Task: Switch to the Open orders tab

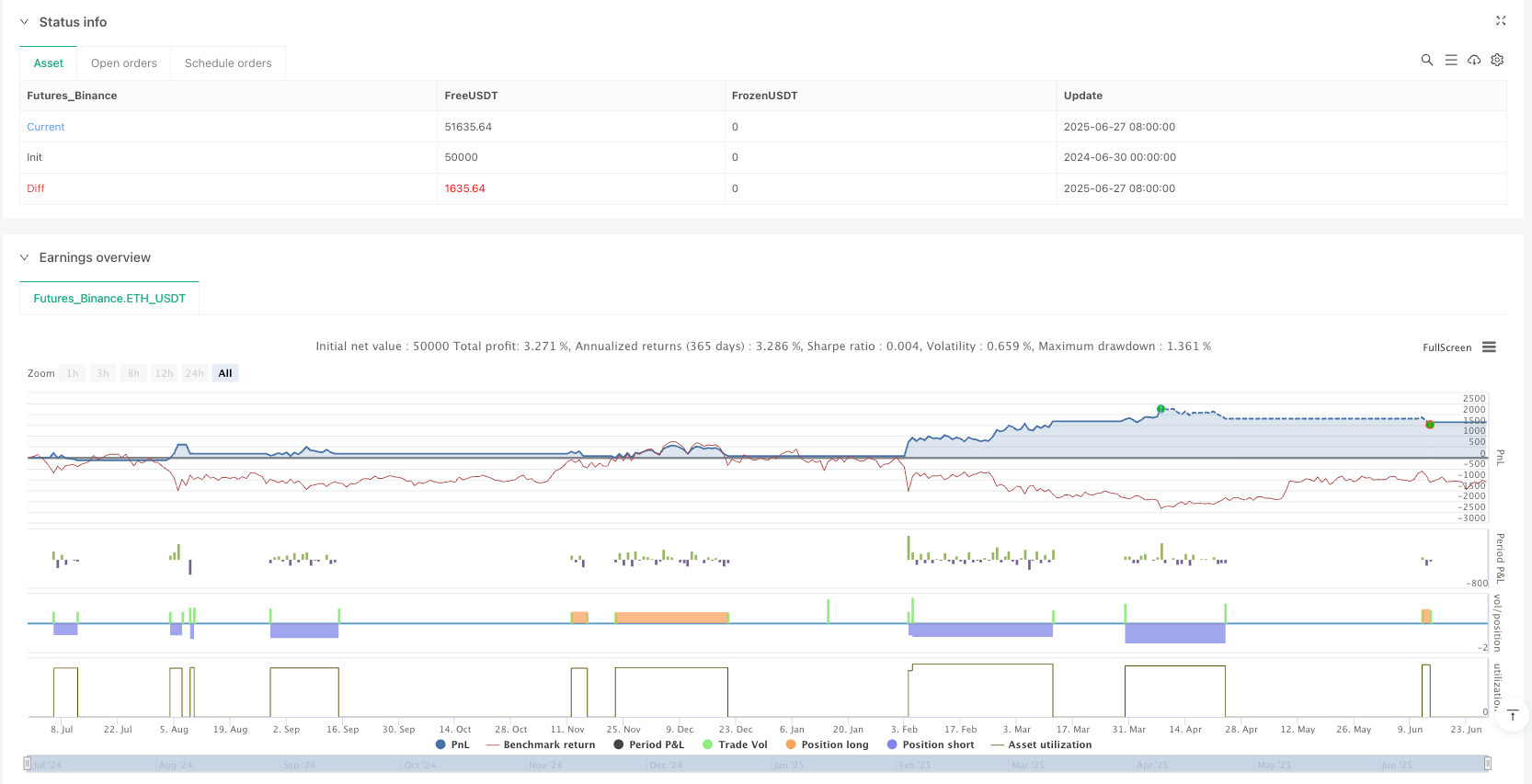Action: pos(123,63)
